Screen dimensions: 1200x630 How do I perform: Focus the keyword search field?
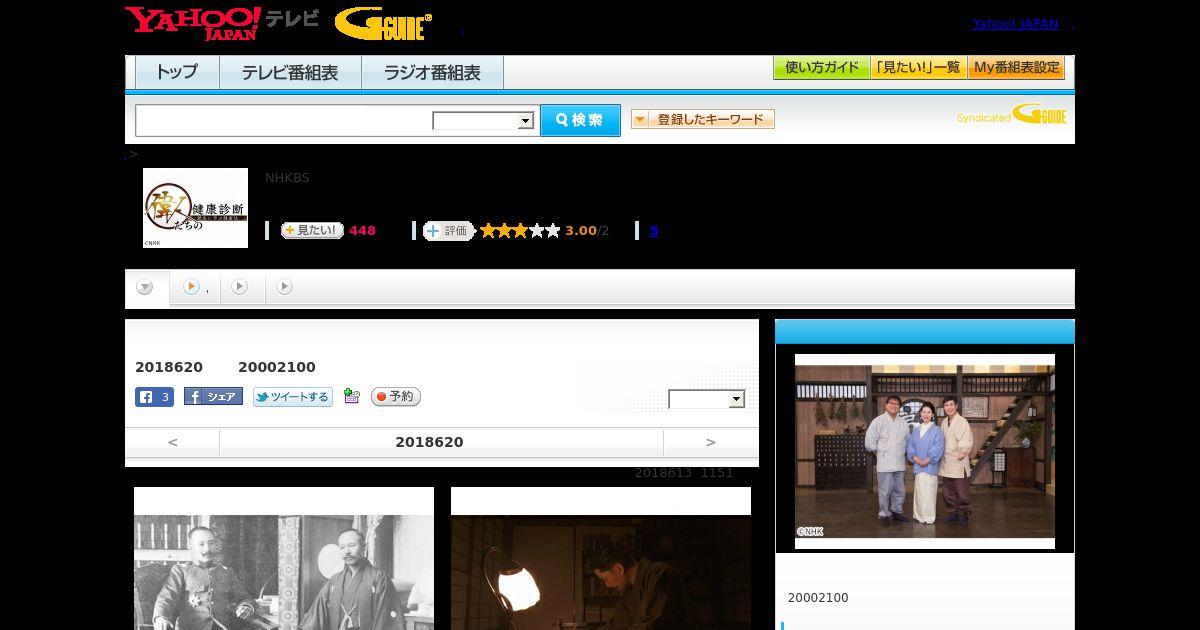(283, 120)
